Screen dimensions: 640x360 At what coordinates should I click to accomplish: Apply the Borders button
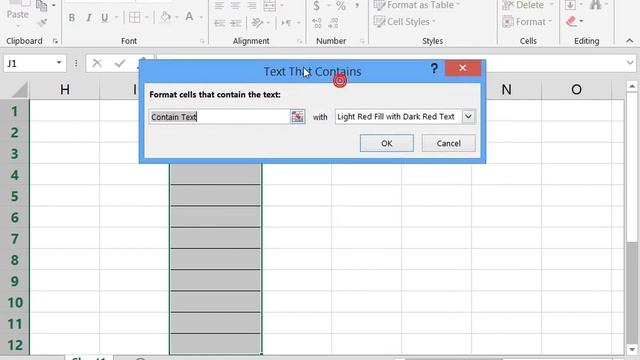(134, 18)
